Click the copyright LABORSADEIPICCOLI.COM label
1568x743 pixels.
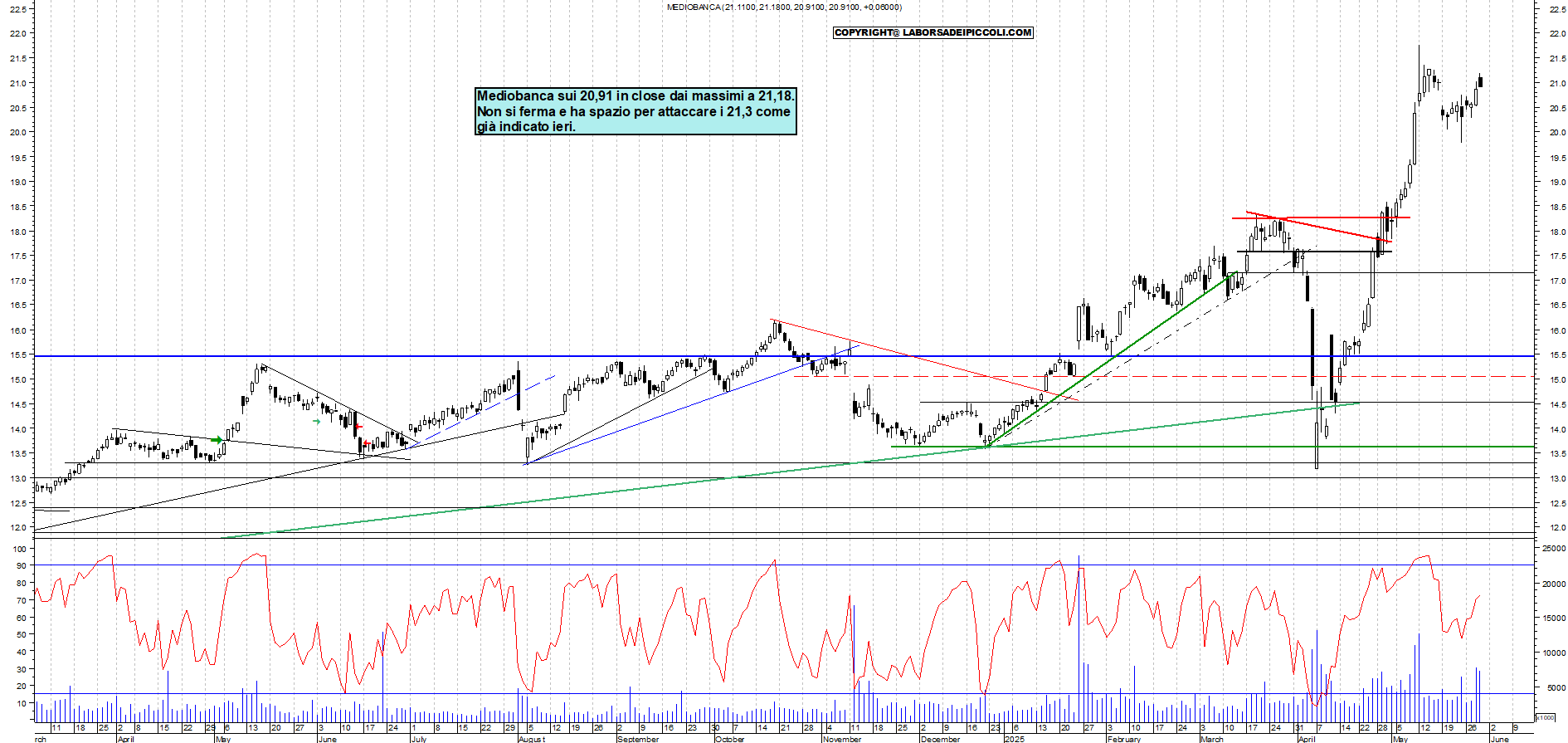coord(933,32)
